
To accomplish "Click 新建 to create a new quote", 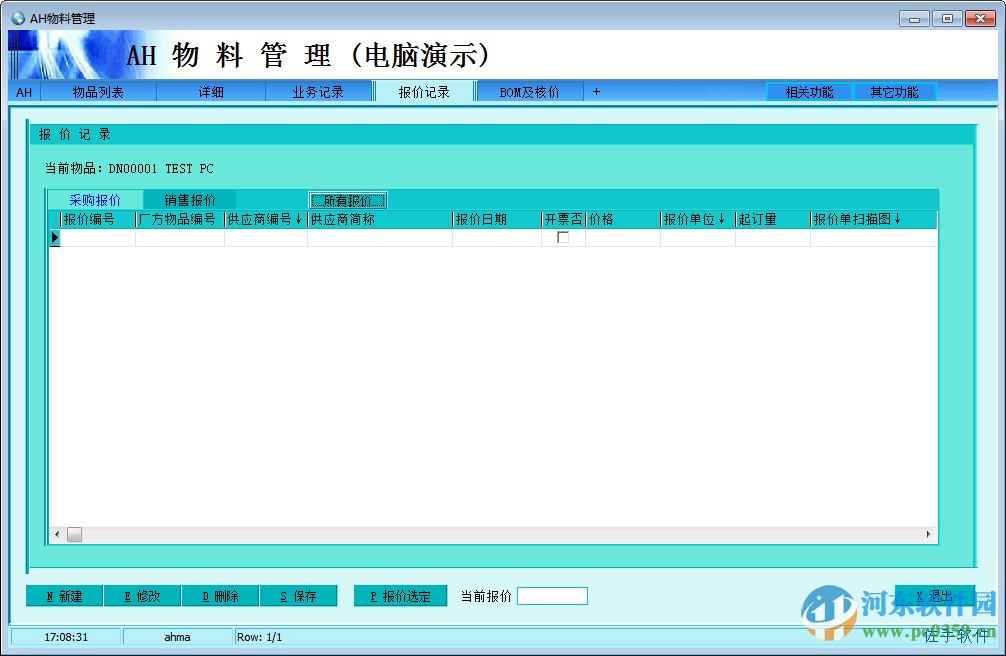I will [63, 595].
